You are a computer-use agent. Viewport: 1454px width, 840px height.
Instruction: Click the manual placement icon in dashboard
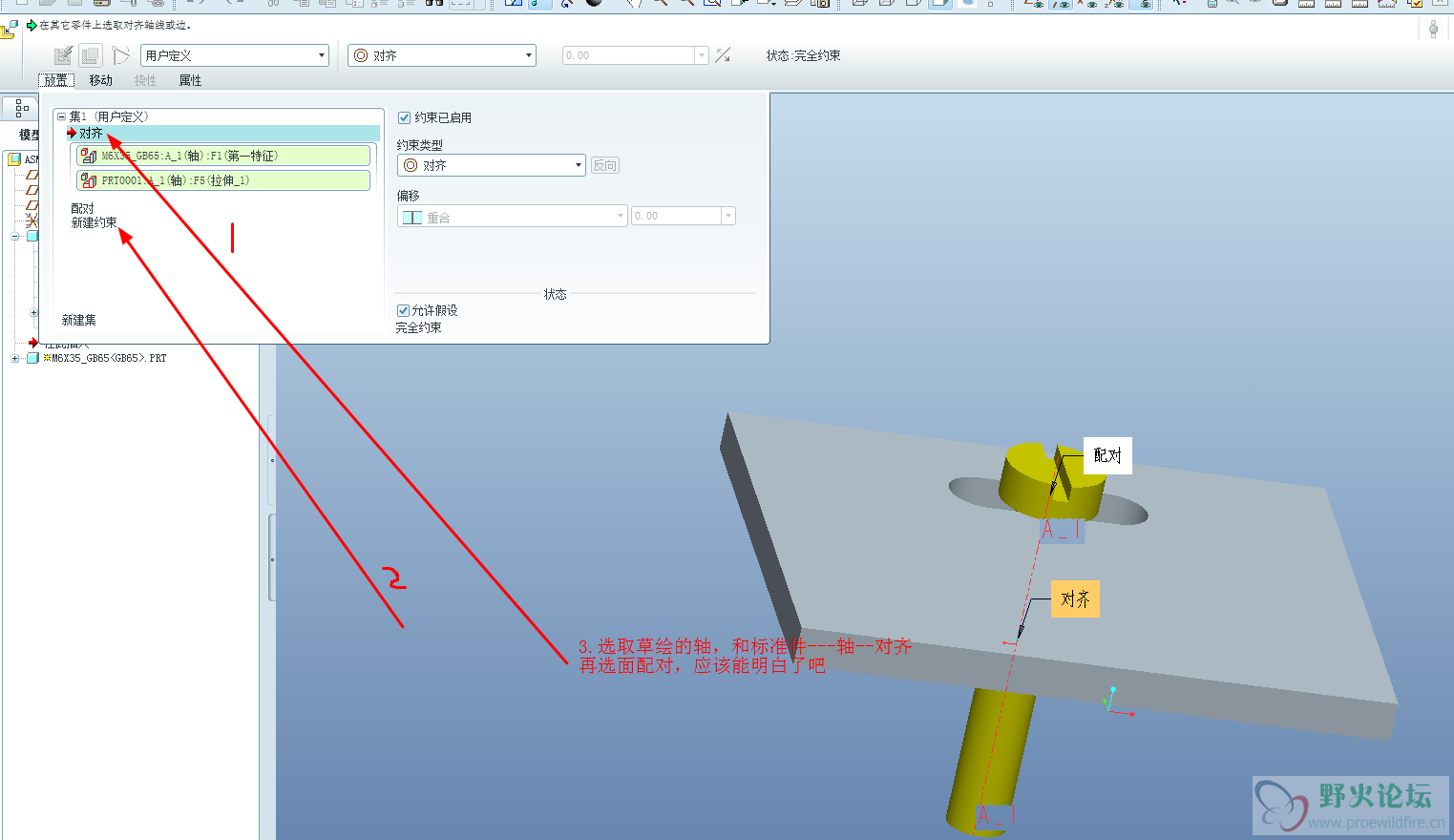tap(90, 55)
